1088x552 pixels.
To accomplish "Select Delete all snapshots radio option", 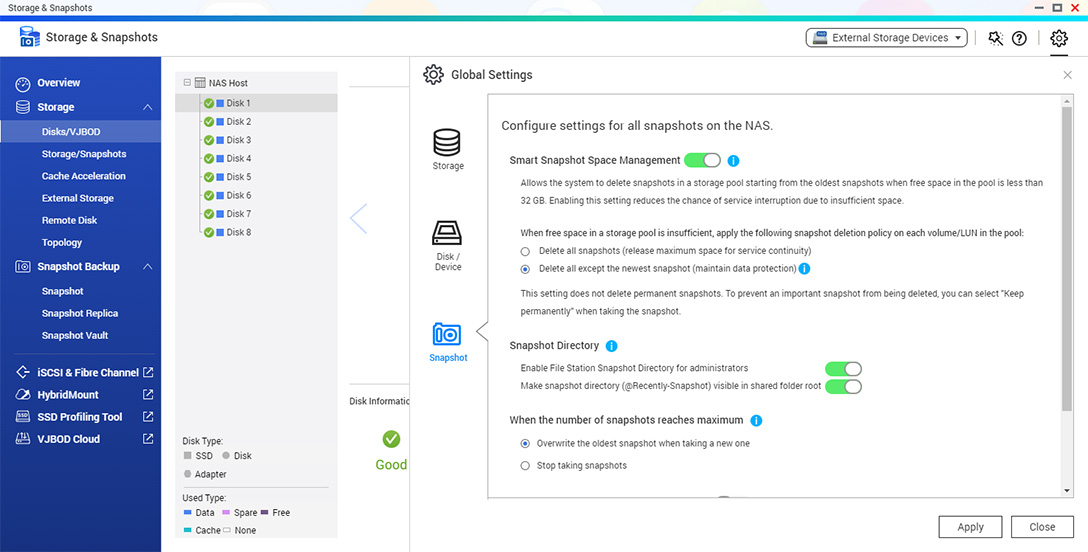I will pos(526,251).
